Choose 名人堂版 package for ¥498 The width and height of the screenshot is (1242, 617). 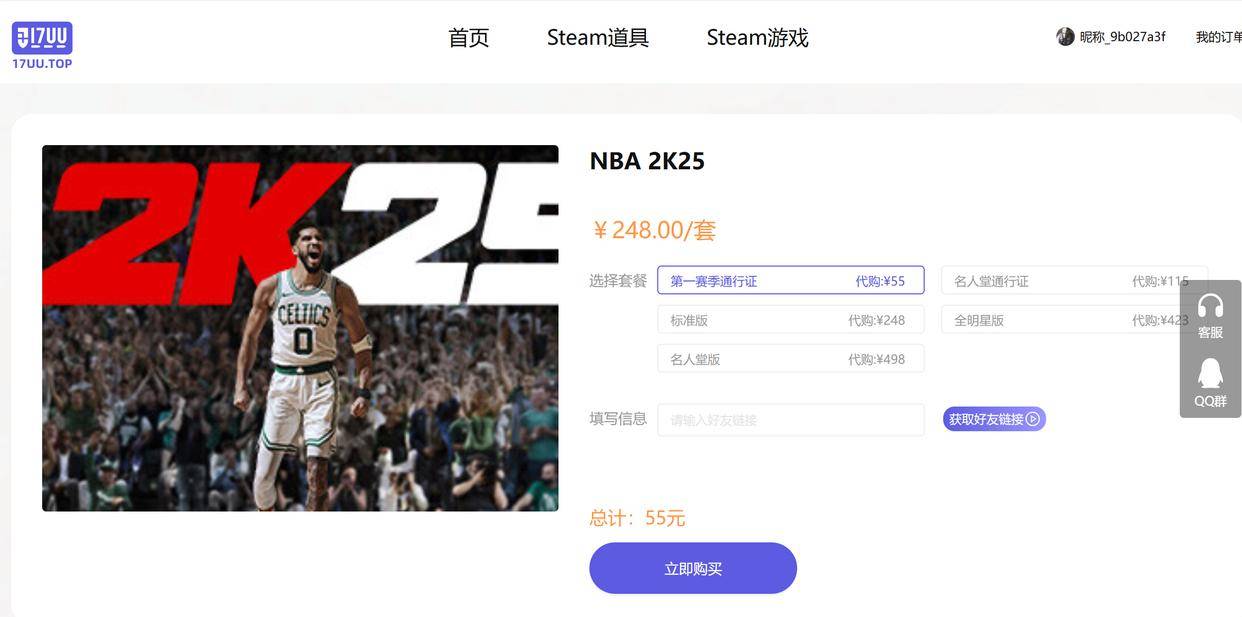[x=791, y=359]
